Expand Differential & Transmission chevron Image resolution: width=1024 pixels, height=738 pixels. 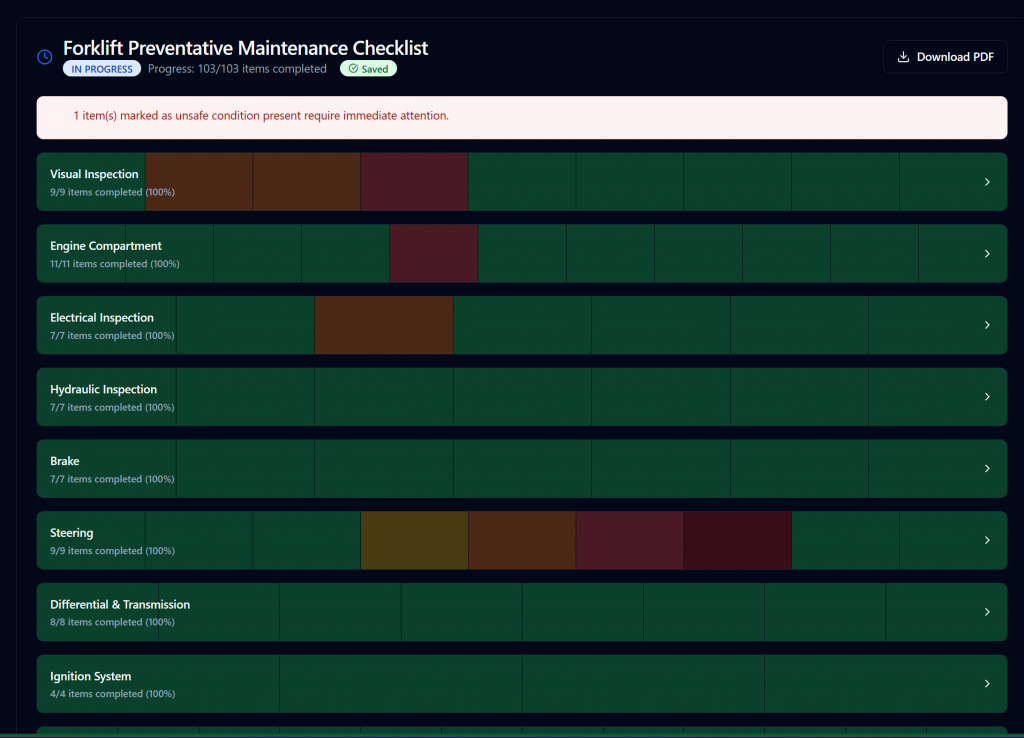[x=987, y=612]
